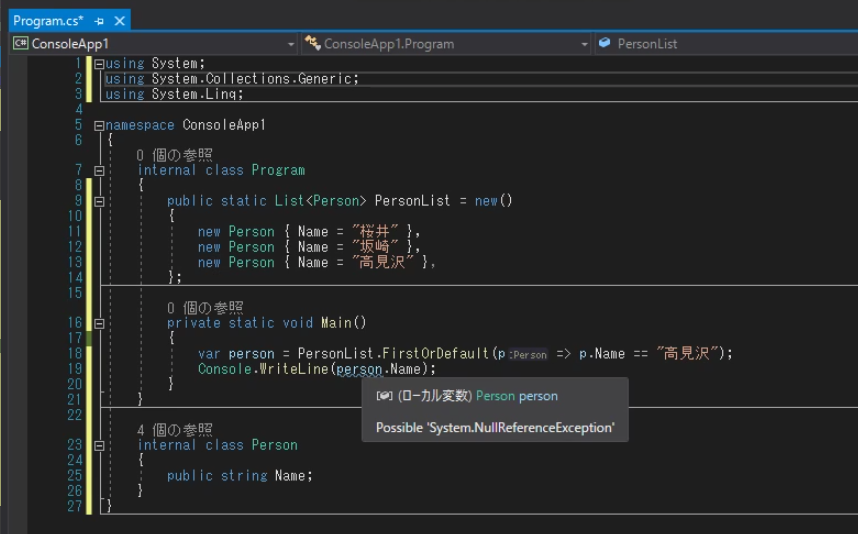The width and height of the screenshot is (858, 534).
Task: Click 'Console' on line 19
Action: 225,369
